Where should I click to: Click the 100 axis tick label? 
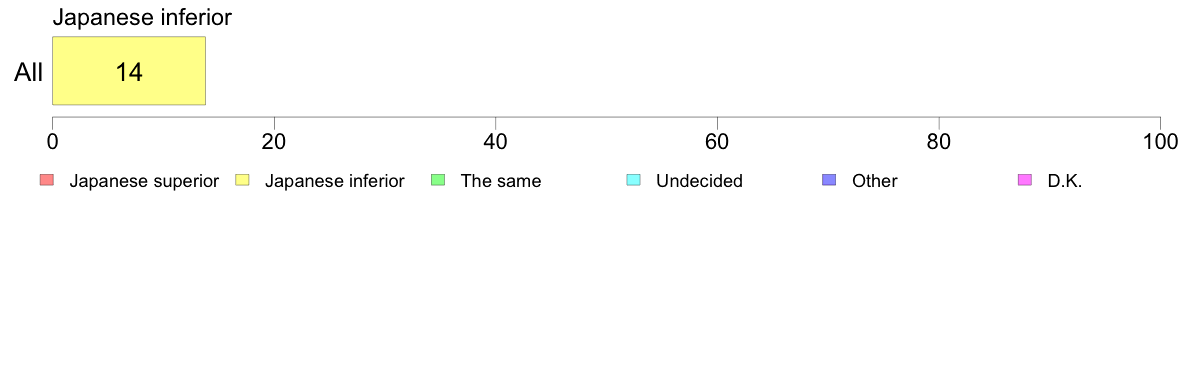1160,142
